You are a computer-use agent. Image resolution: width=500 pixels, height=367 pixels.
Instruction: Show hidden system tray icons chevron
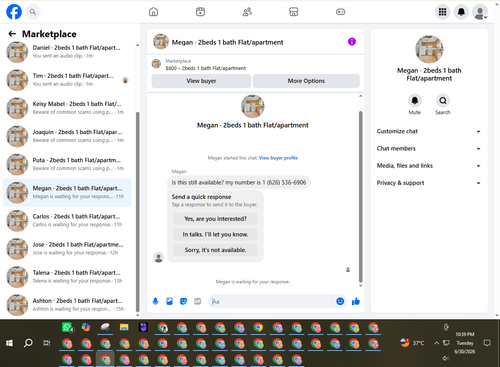436,343
